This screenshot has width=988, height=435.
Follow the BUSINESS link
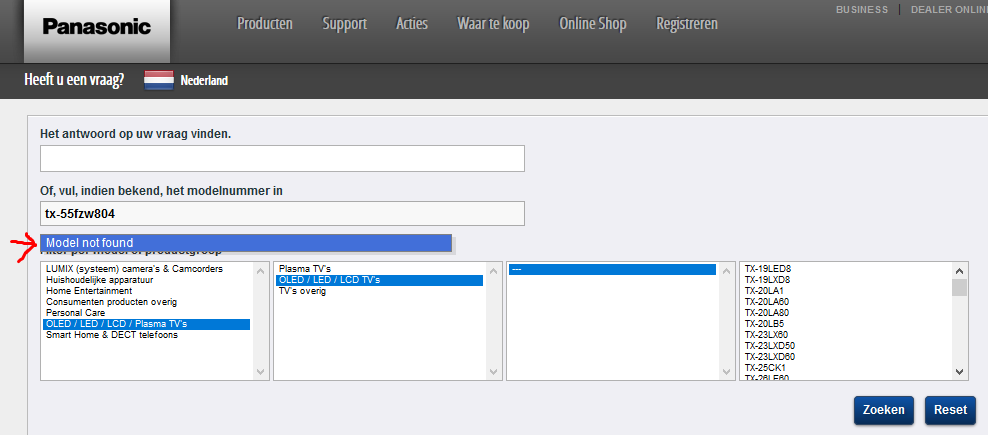coord(862,9)
